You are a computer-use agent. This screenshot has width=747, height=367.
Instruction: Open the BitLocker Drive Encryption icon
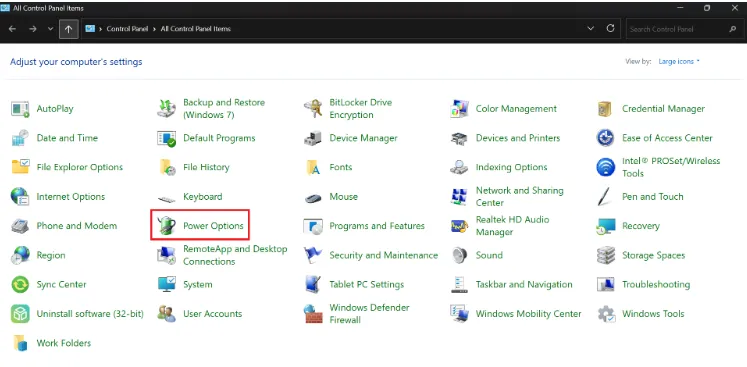(313, 109)
